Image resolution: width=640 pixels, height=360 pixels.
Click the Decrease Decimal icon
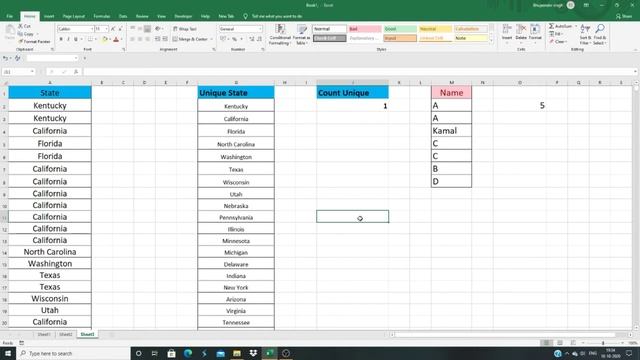[259, 39]
